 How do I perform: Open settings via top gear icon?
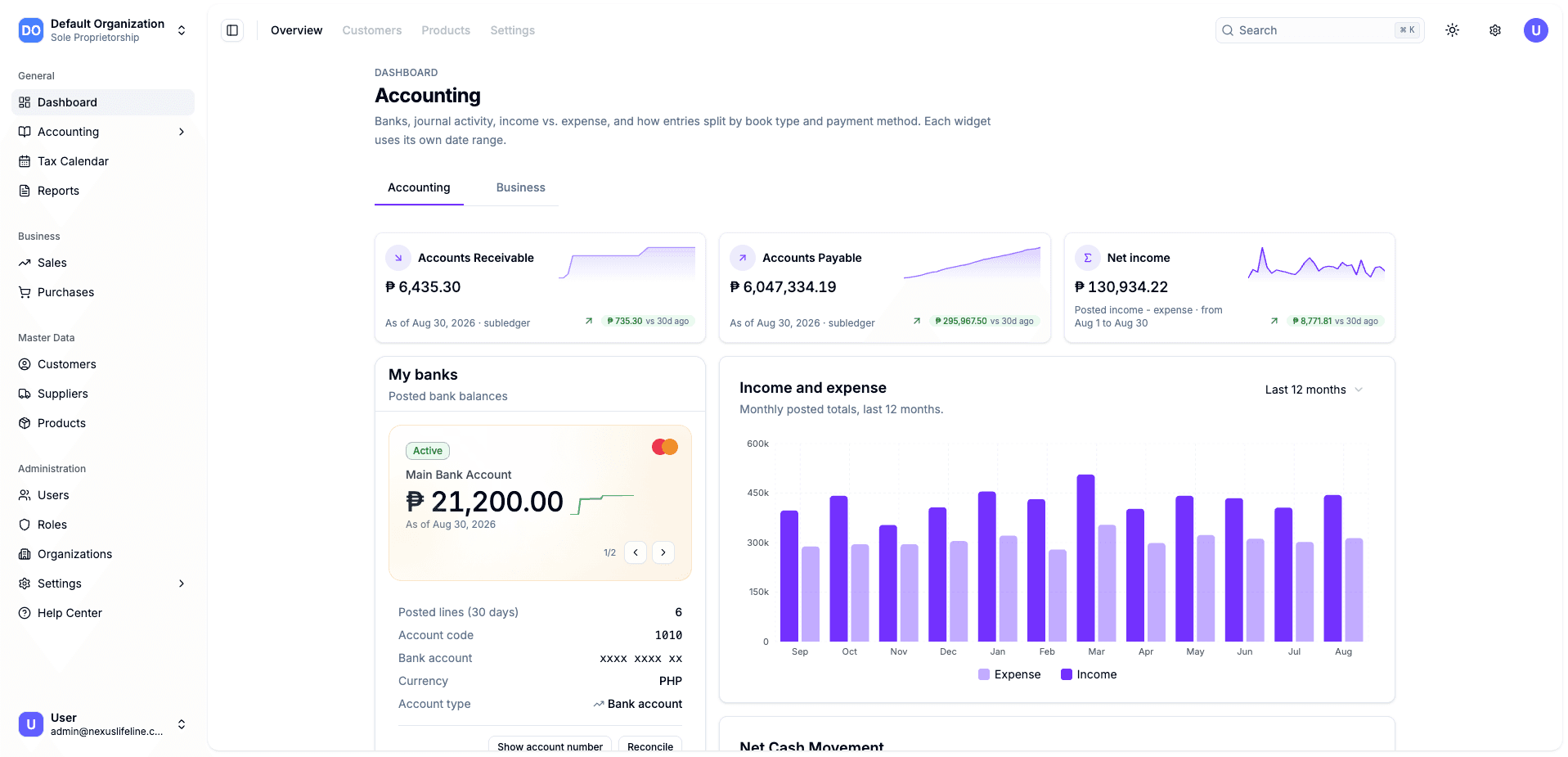(1494, 30)
